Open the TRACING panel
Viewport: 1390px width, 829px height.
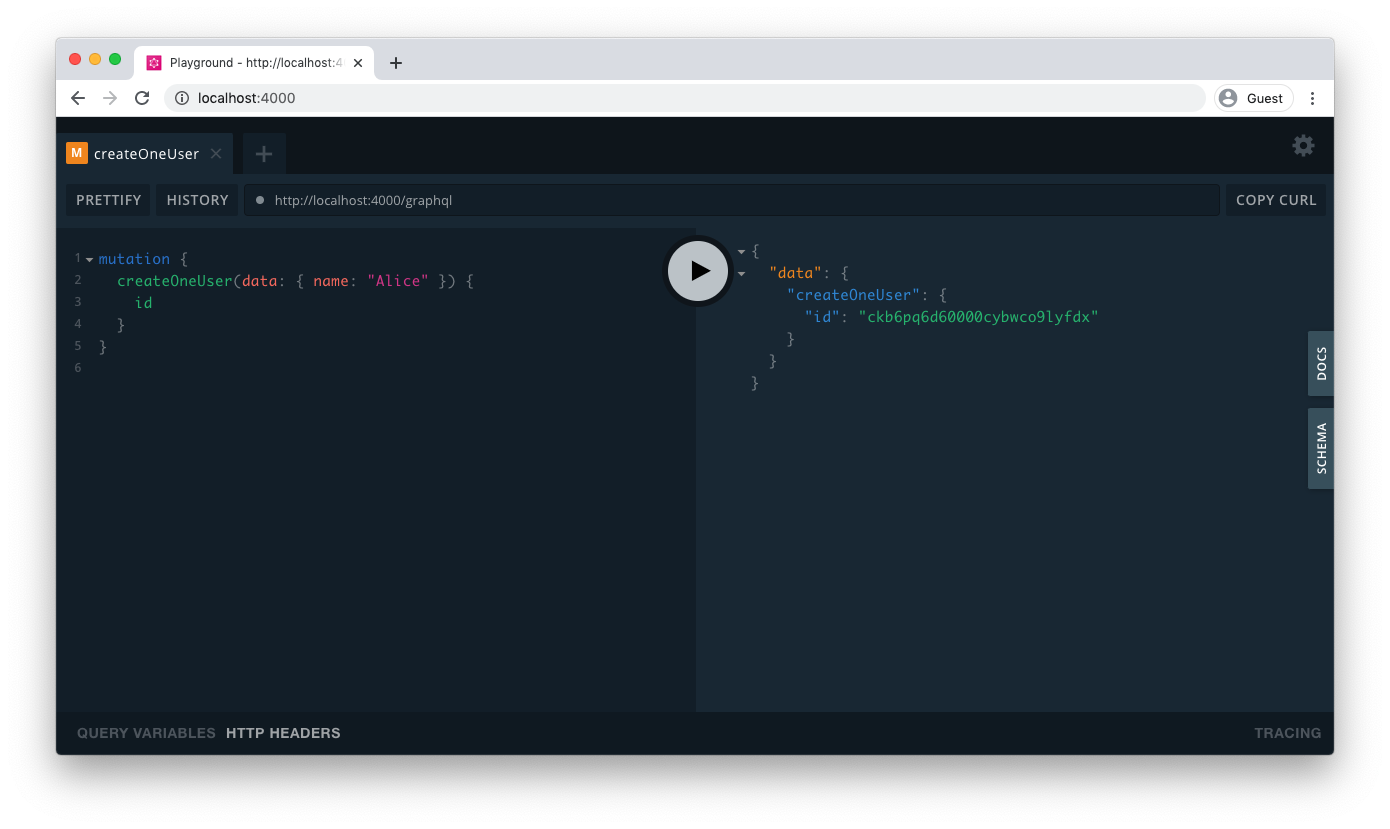coord(1287,733)
